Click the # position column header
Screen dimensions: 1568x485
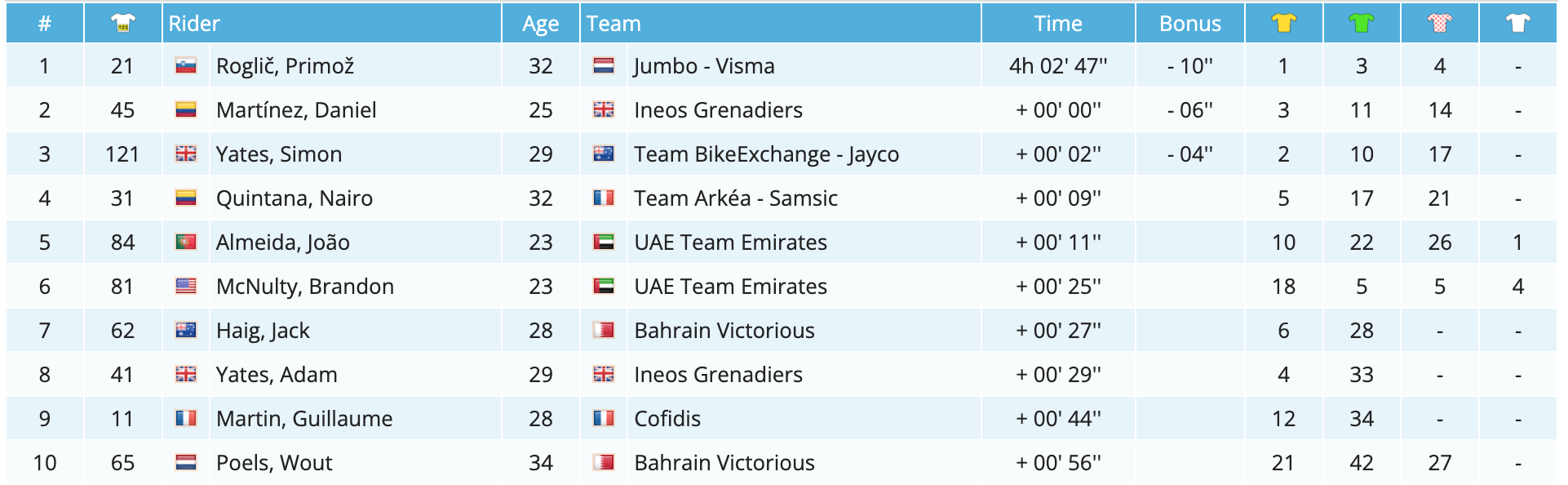[x=45, y=24]
